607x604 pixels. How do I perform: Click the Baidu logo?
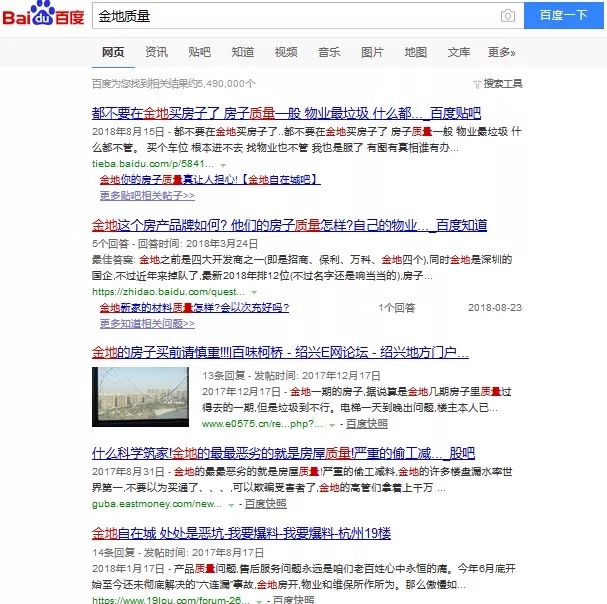[x=43, y=14]
